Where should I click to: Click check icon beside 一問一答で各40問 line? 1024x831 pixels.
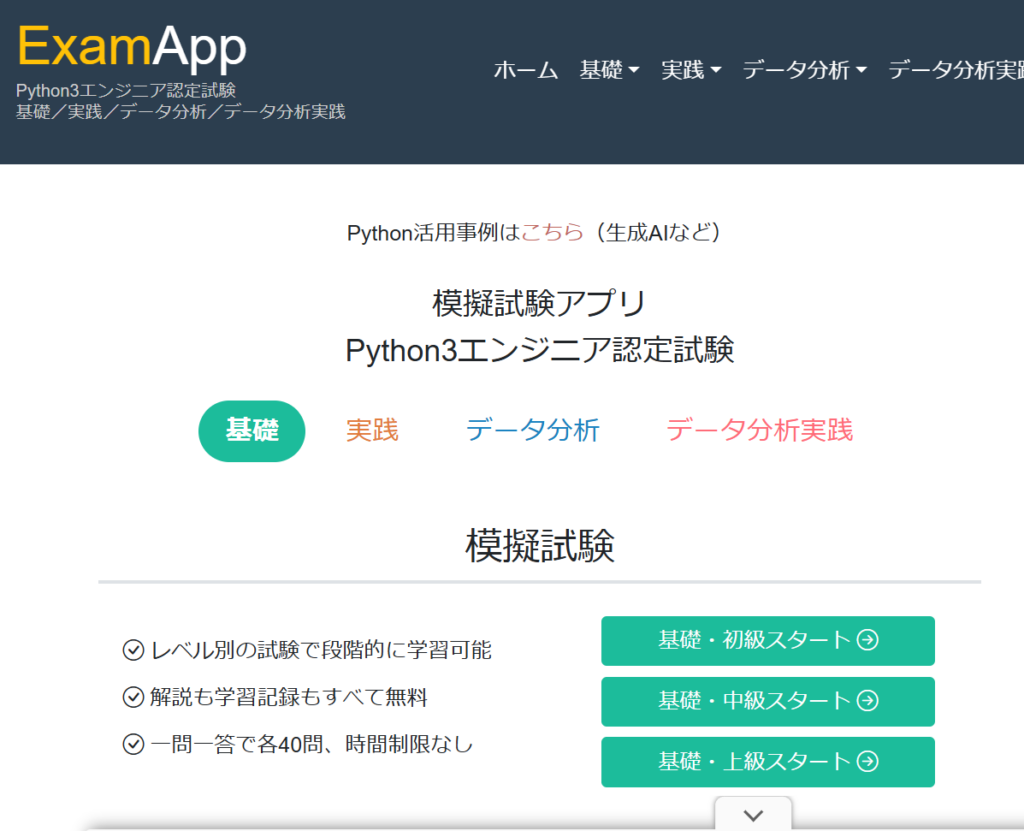[x=133, y=744]
